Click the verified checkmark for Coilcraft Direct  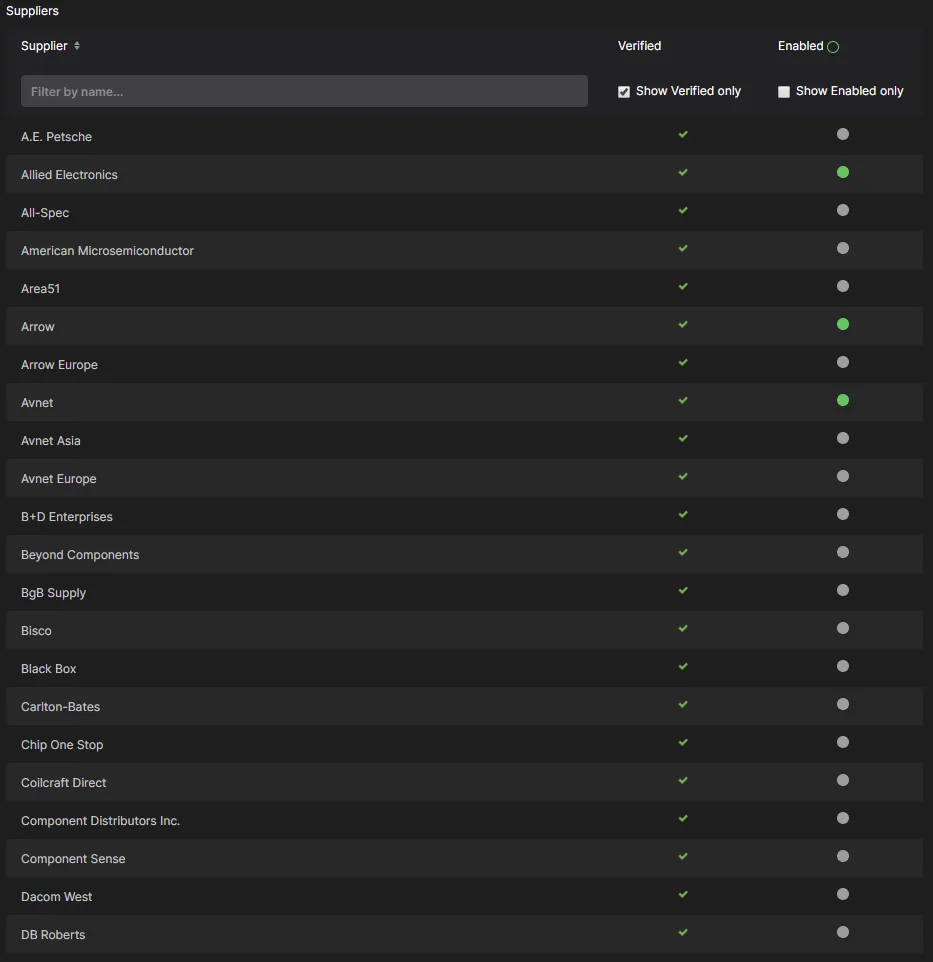click(x=683, y=781)
